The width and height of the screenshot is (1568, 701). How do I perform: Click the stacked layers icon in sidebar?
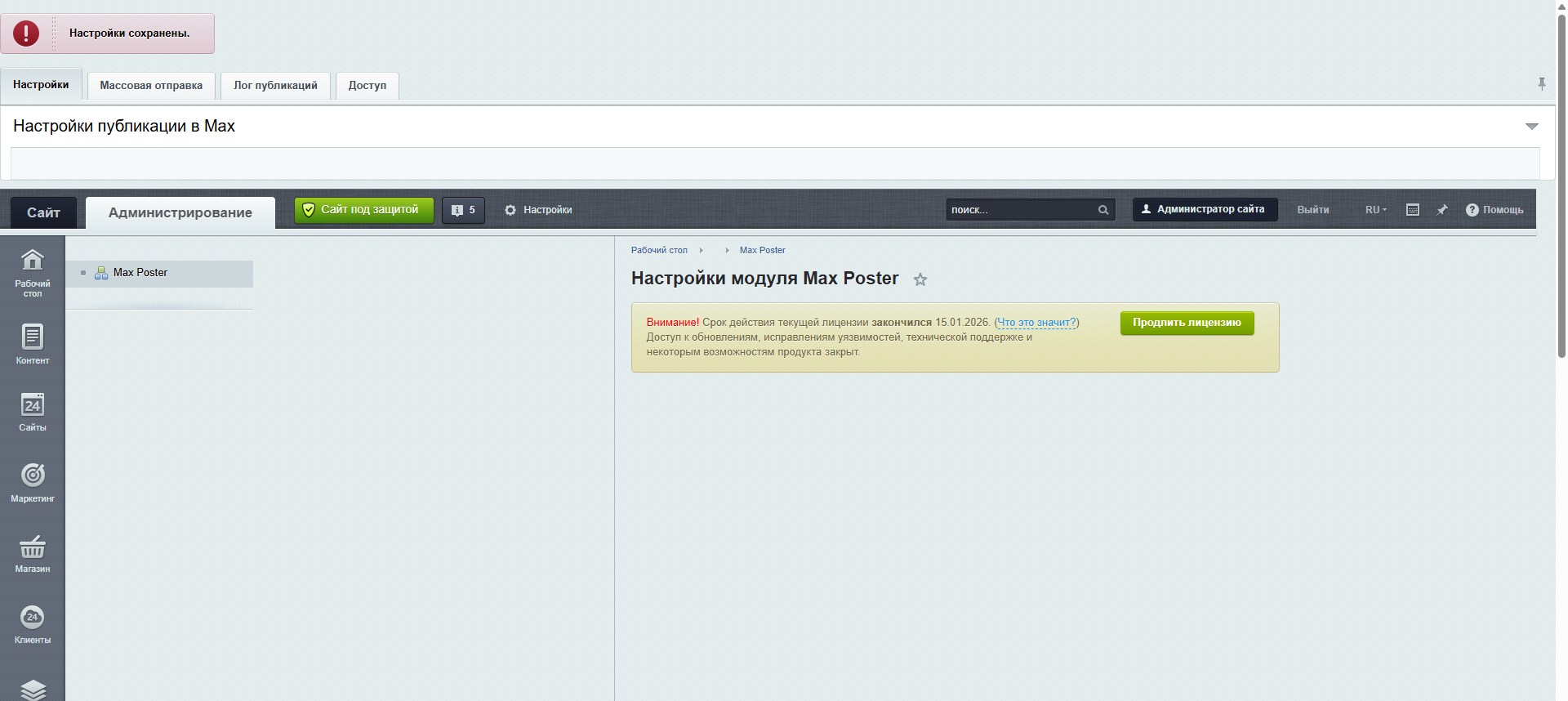(32, 690)
